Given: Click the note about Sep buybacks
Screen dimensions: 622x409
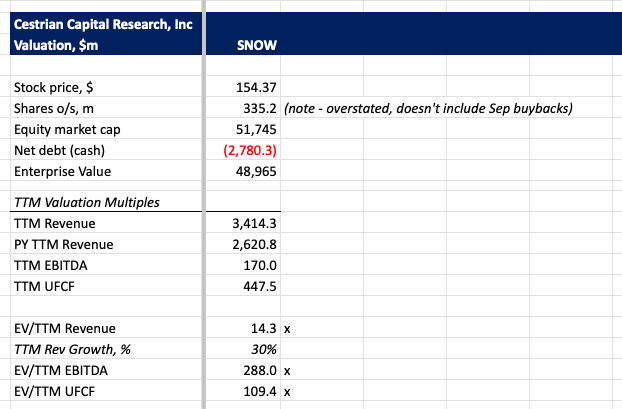Looking at the screenshot, I should (x=428, y=108).
